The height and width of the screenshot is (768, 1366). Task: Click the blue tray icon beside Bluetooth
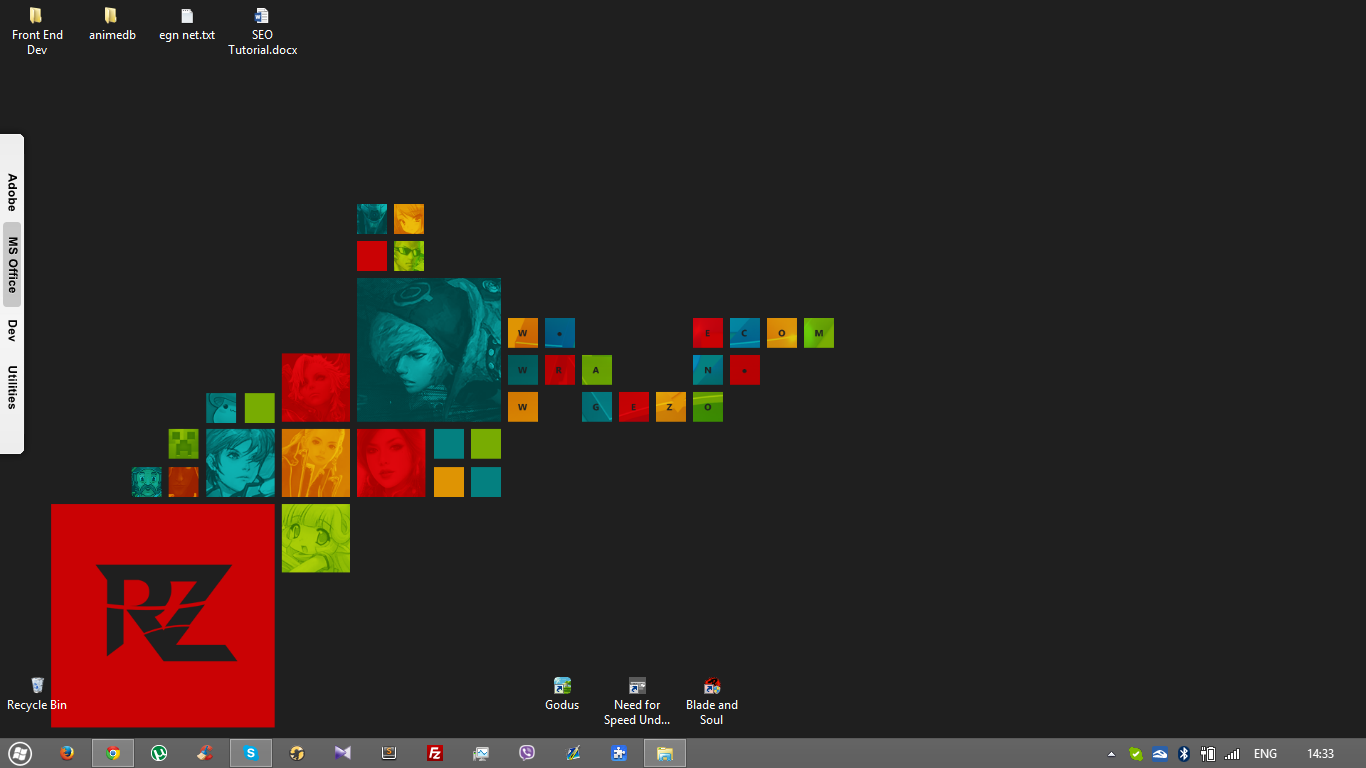pyautogui.click(x=1160, y=754)
